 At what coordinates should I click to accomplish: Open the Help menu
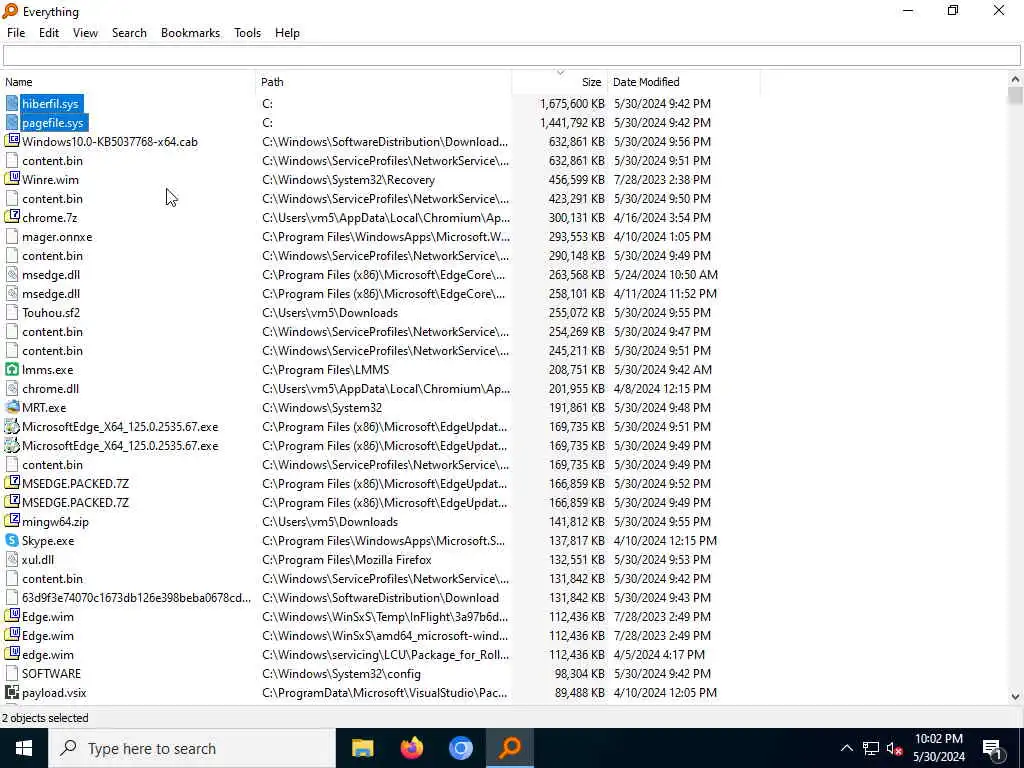(287, 33)
